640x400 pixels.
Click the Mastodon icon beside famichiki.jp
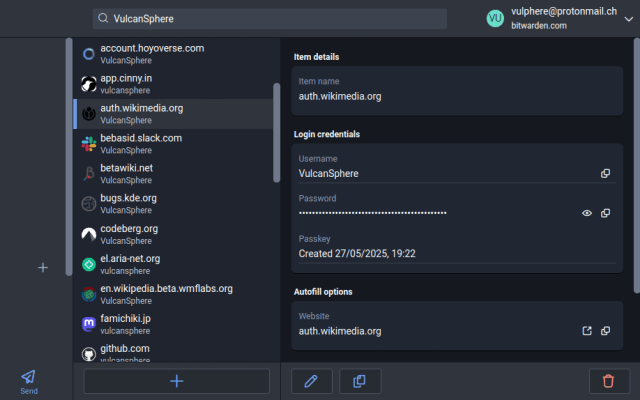pos(89,324)
